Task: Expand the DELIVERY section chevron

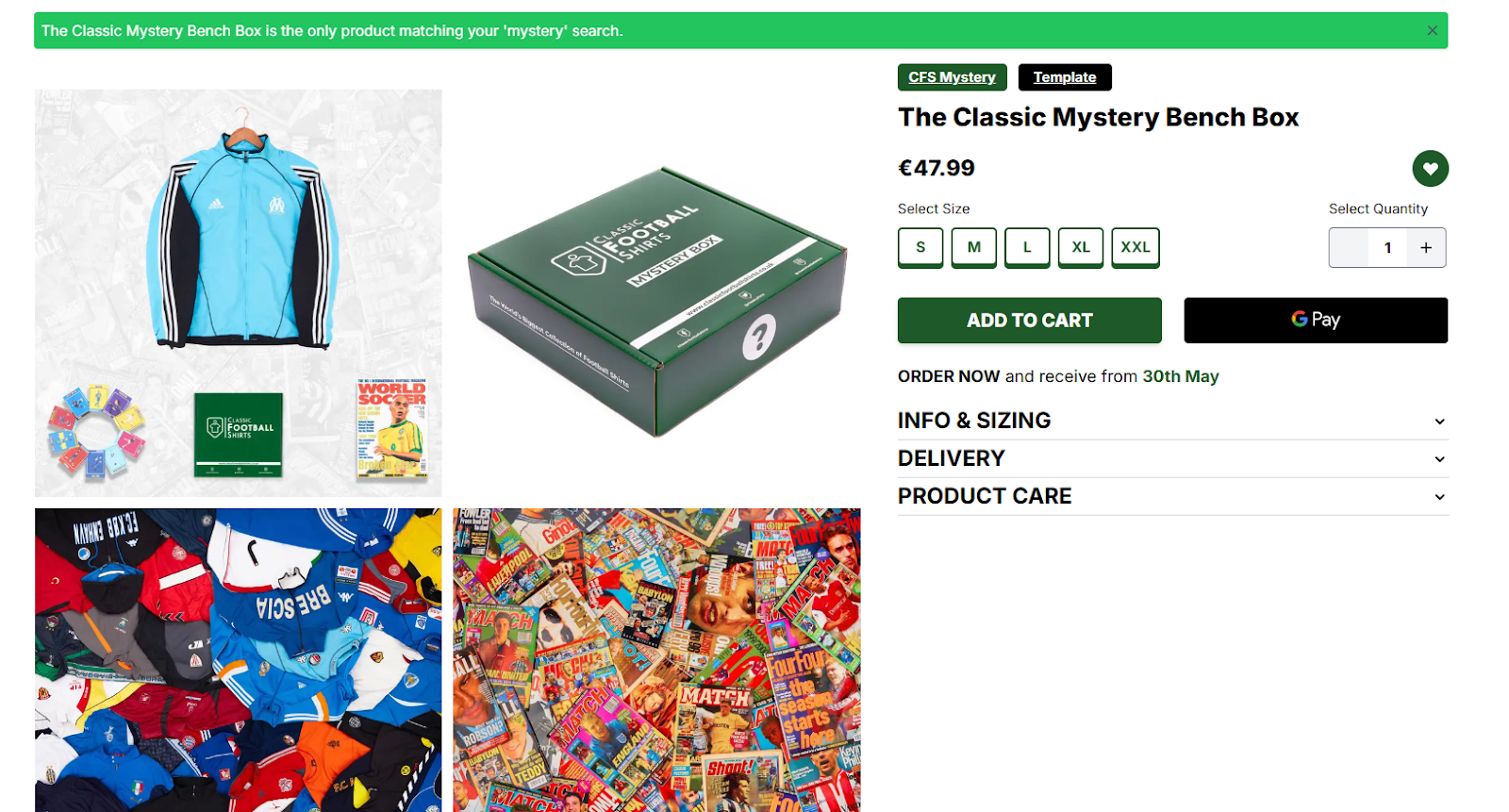Action: pyautogui.click(x=1439, y=459)
